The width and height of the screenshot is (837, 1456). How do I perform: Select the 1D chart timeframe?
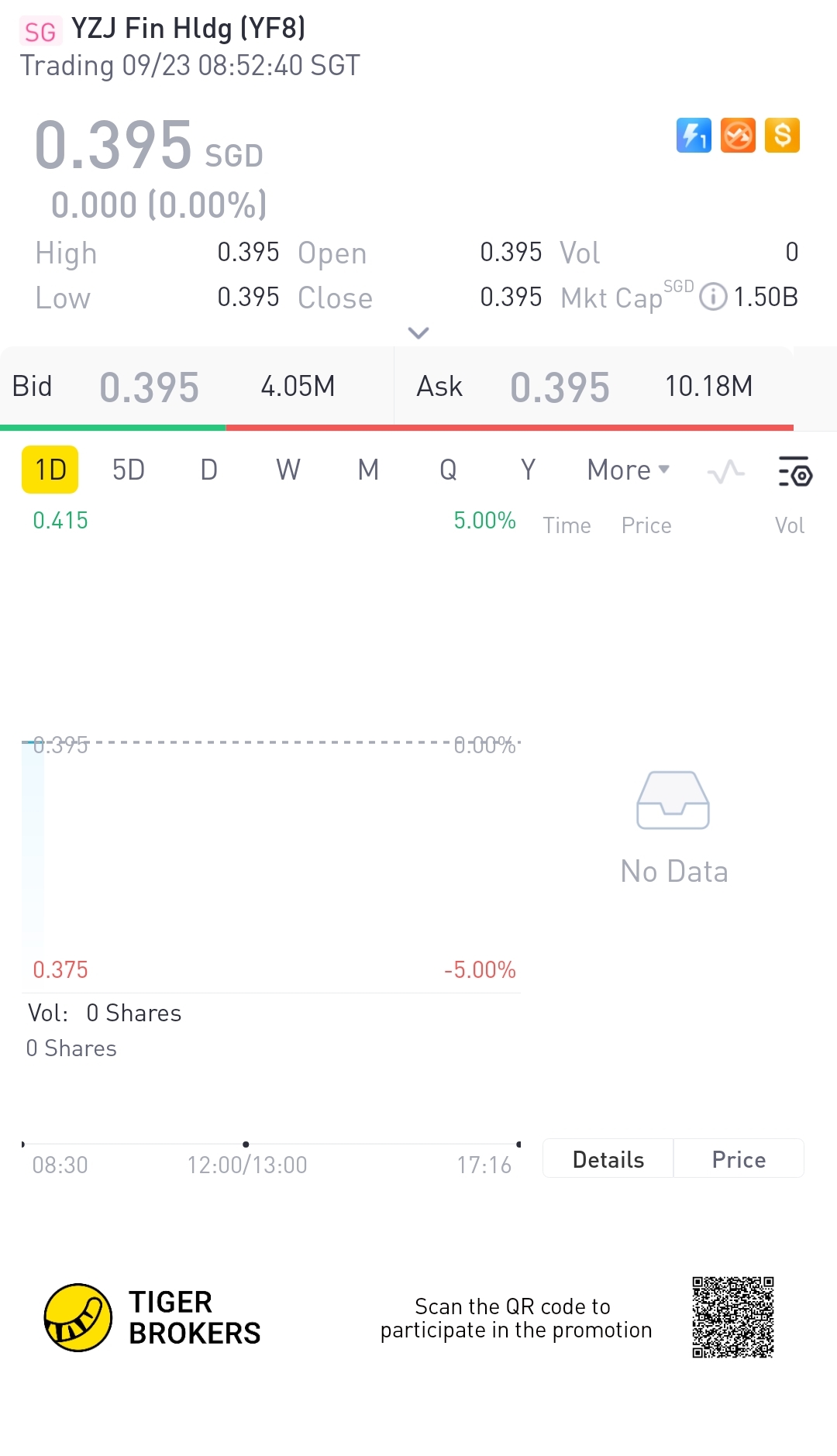point(50,470)
